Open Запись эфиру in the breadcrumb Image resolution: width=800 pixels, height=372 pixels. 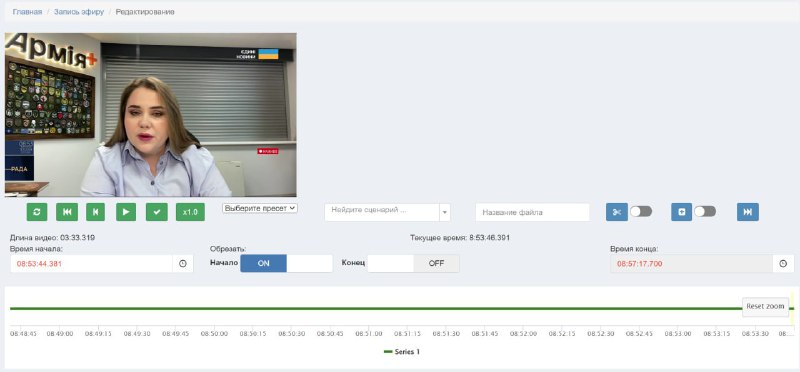click(79, 12)
